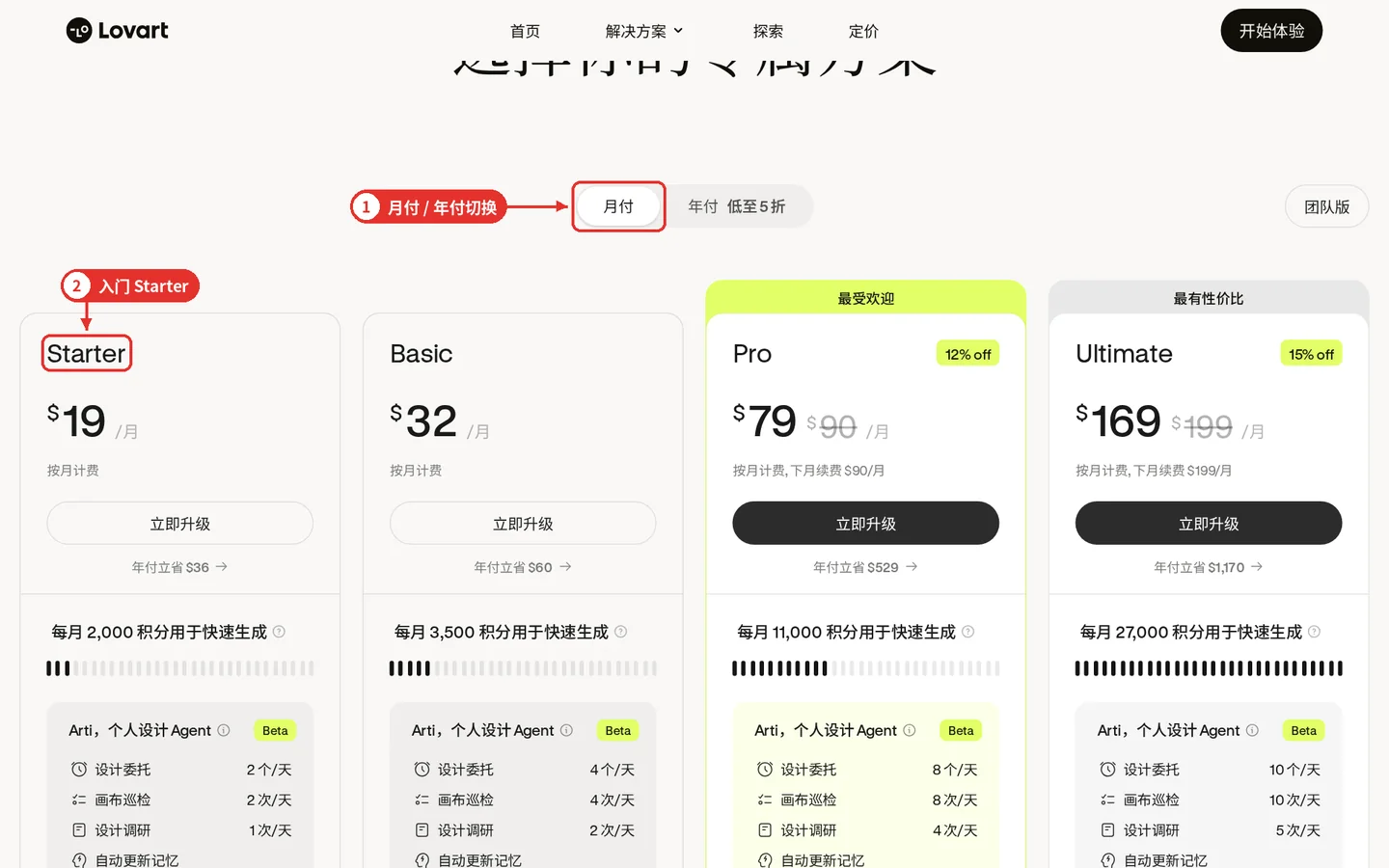The image size is (1389, 868).
Task: Click 设计调研 document icon in Starter card
Action: tap(79, 829)
